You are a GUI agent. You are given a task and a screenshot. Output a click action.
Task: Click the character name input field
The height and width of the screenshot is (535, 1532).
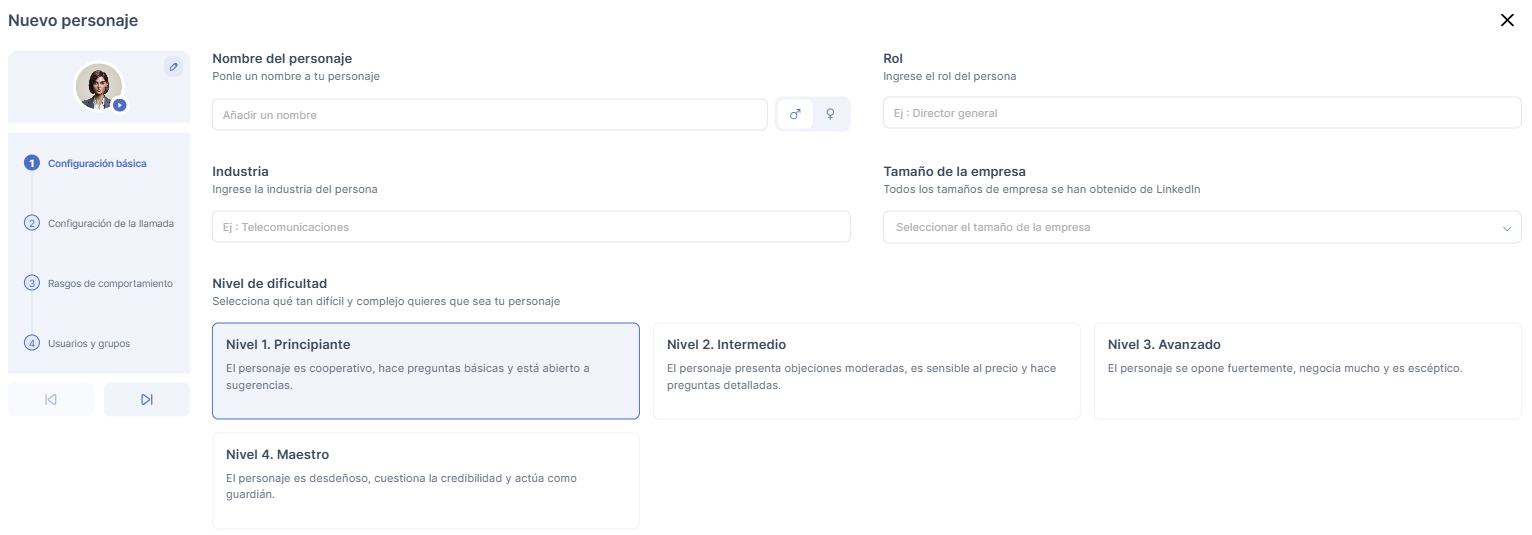pos(489,115)
